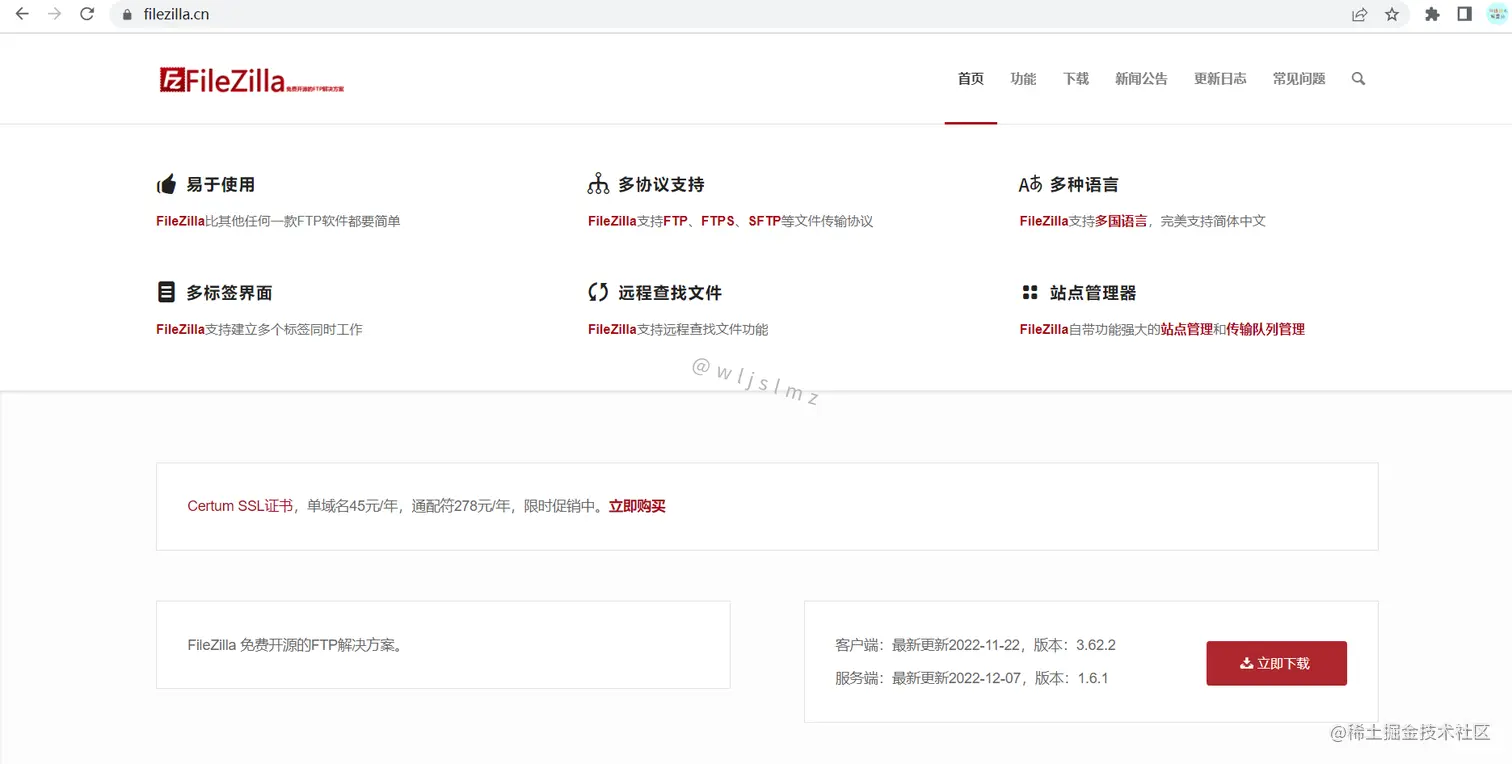Open the 常见问题 menu item
Viewport: 1512px width, 764px height.
coord(1299,79)
